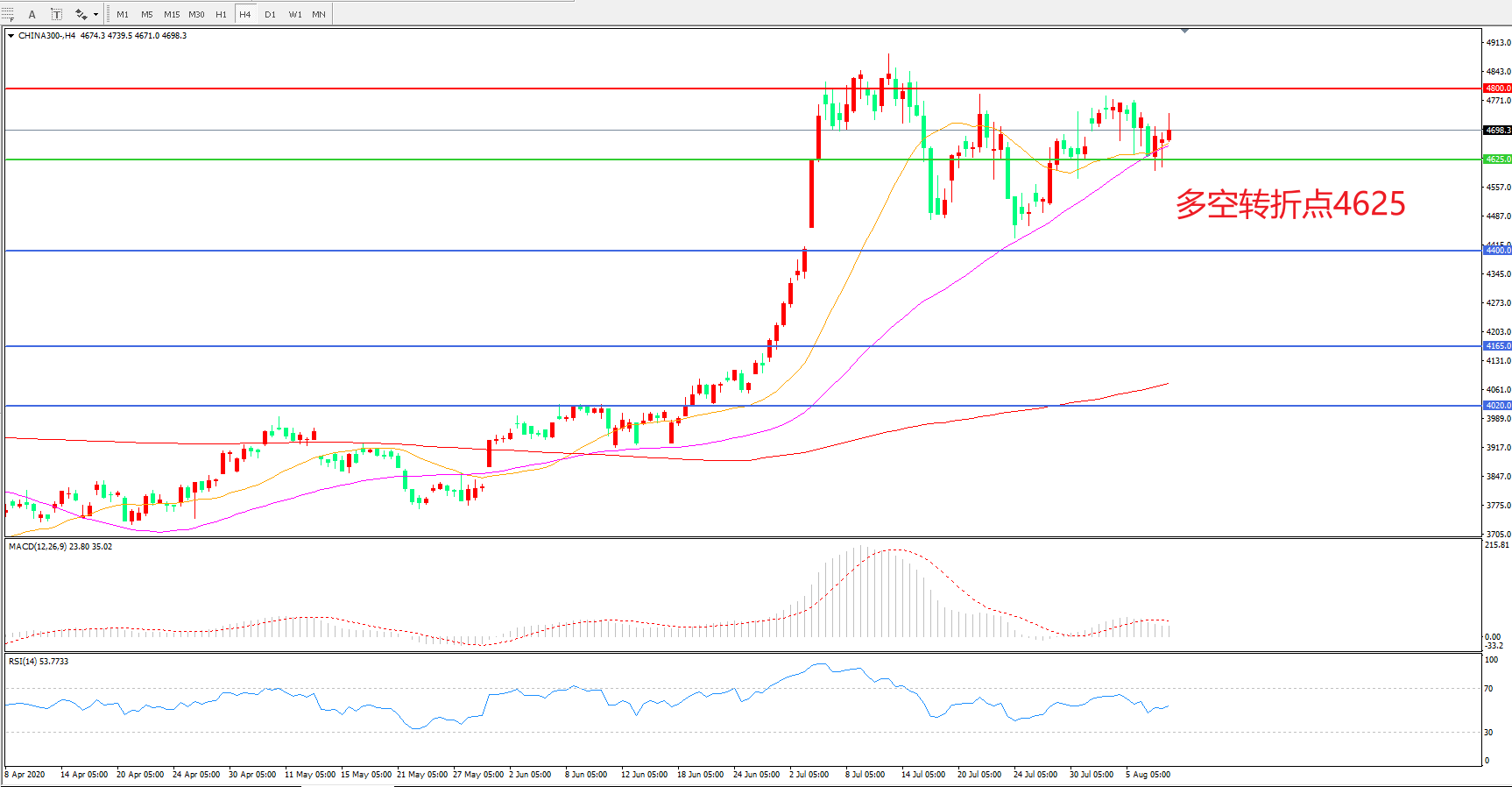Select the Text Label tool
The height and width of the screenshot is (787, 1512).
point(56,14)
